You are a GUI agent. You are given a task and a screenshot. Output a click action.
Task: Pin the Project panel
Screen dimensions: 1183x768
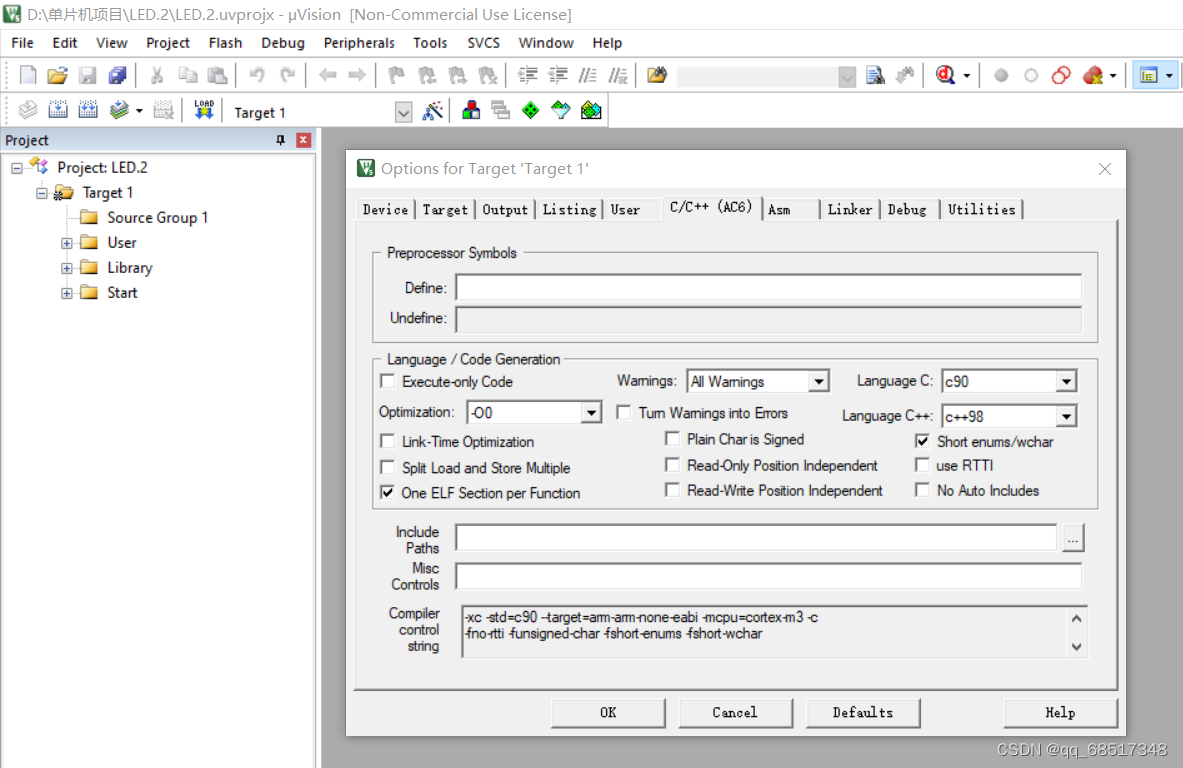[x=281, y=140]
